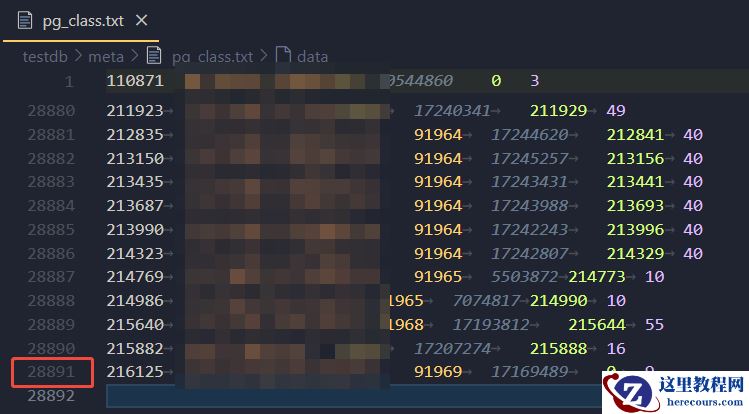This screenshot has height=414, width=749.
Task: Close the pg_class.txt tab
Action: [141, 21]
